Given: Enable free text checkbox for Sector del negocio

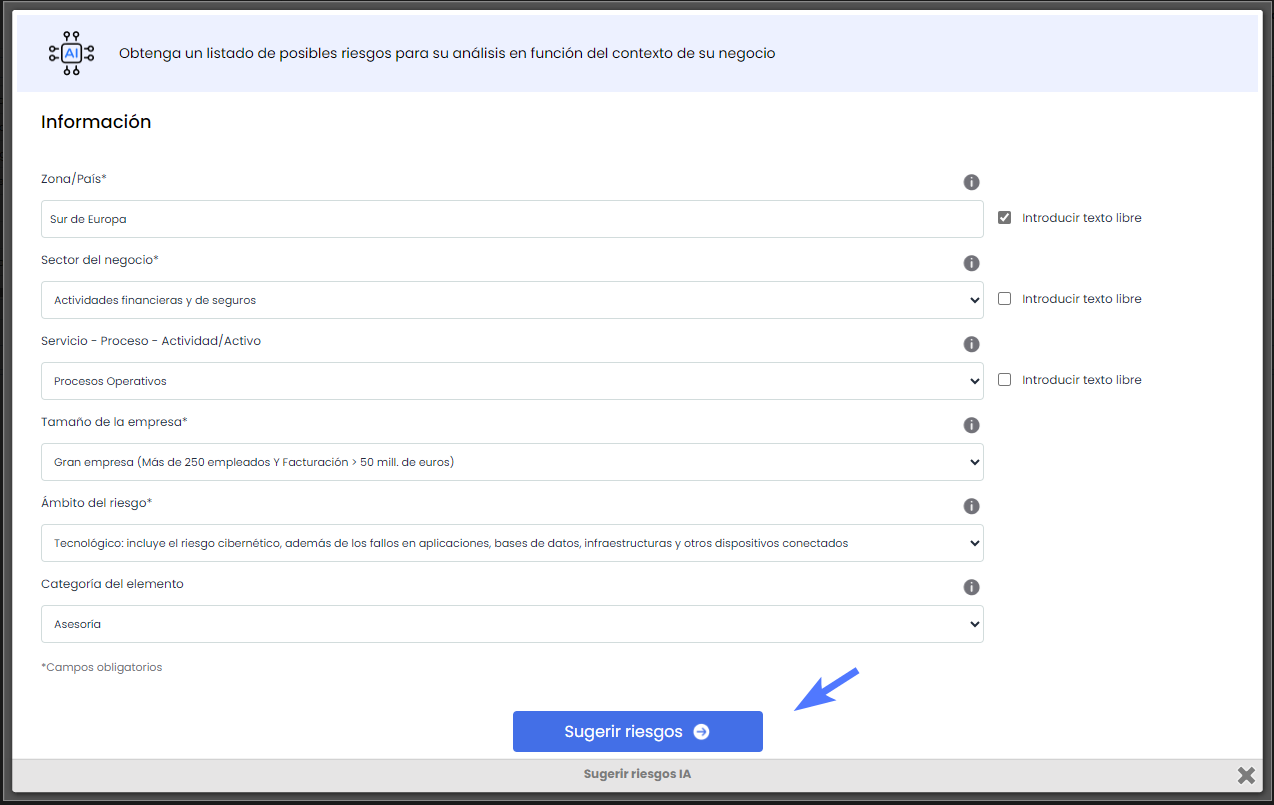Looking at the screenshot, I should (1005, 299).
